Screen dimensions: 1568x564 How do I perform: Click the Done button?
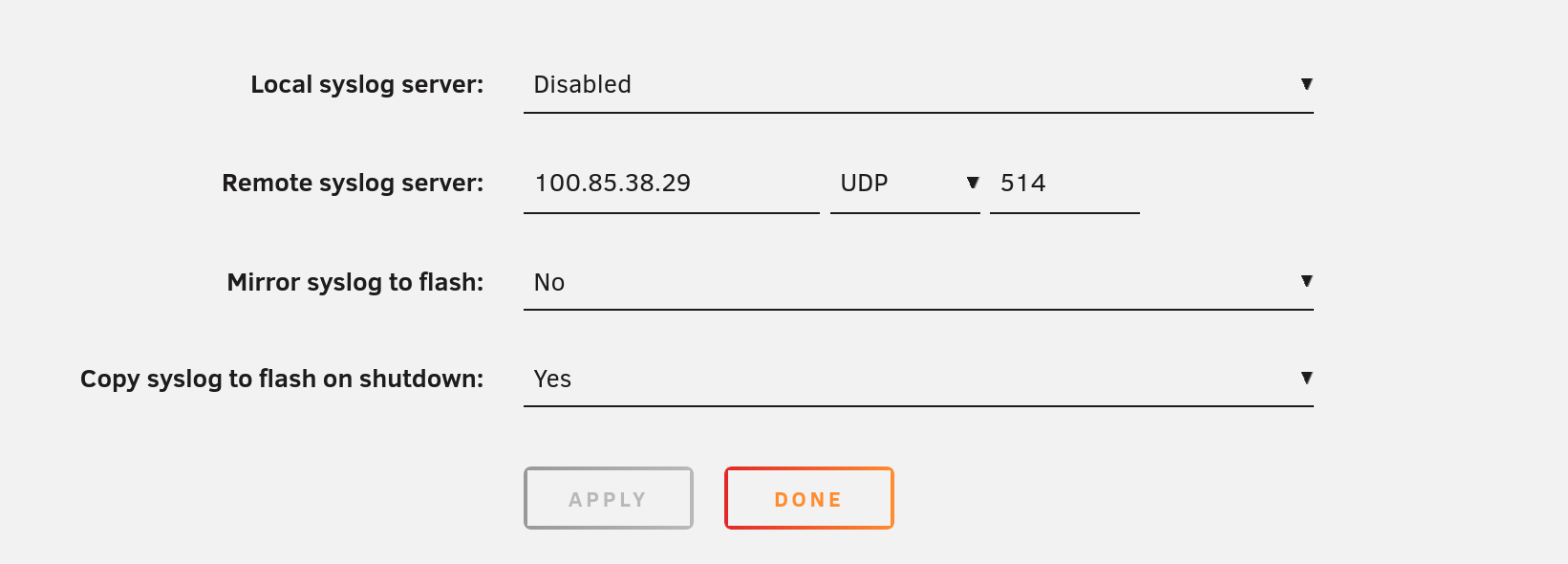807,498
